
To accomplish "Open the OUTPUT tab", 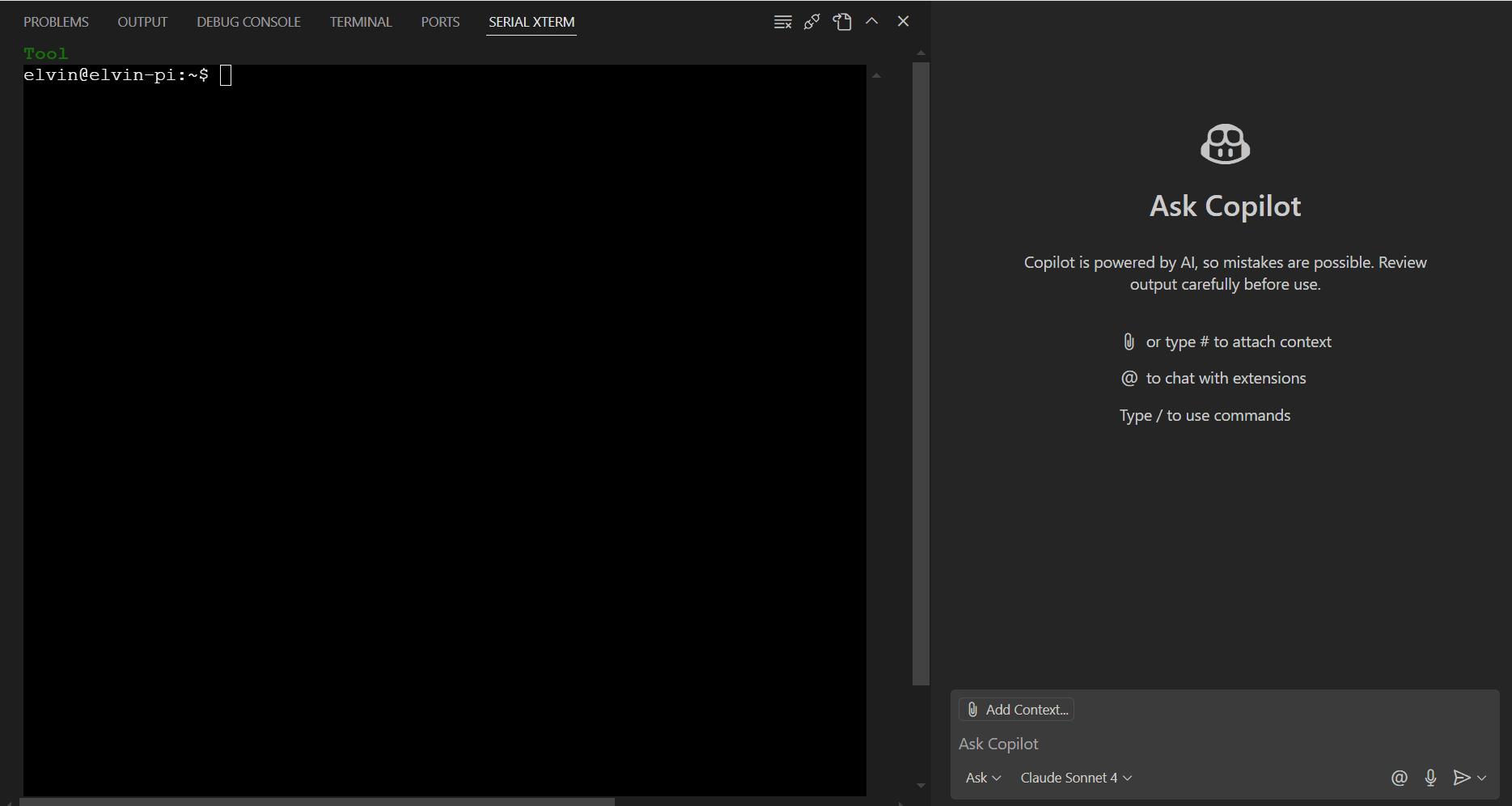I will [x=142, y=22].
